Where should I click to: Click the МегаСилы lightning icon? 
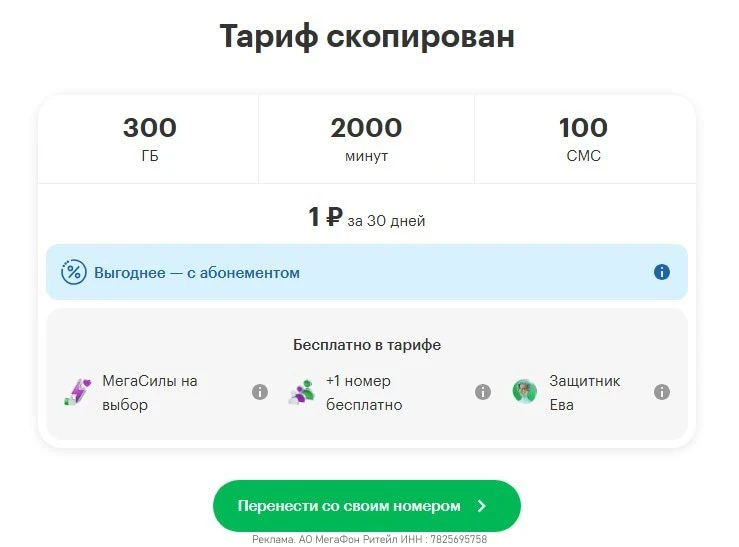pos(77,392)
